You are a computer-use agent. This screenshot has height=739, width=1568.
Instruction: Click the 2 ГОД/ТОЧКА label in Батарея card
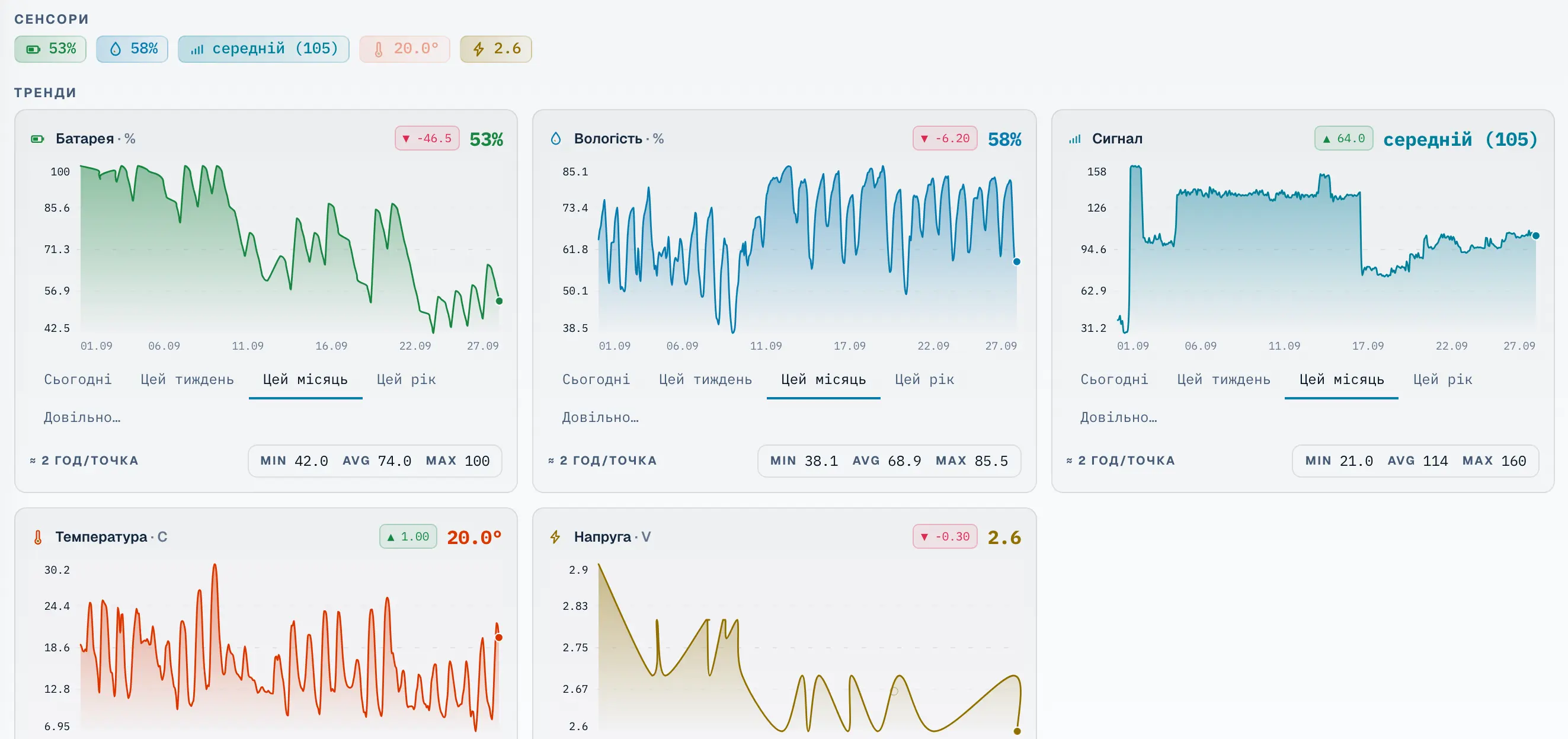click(x=85, y=461)
